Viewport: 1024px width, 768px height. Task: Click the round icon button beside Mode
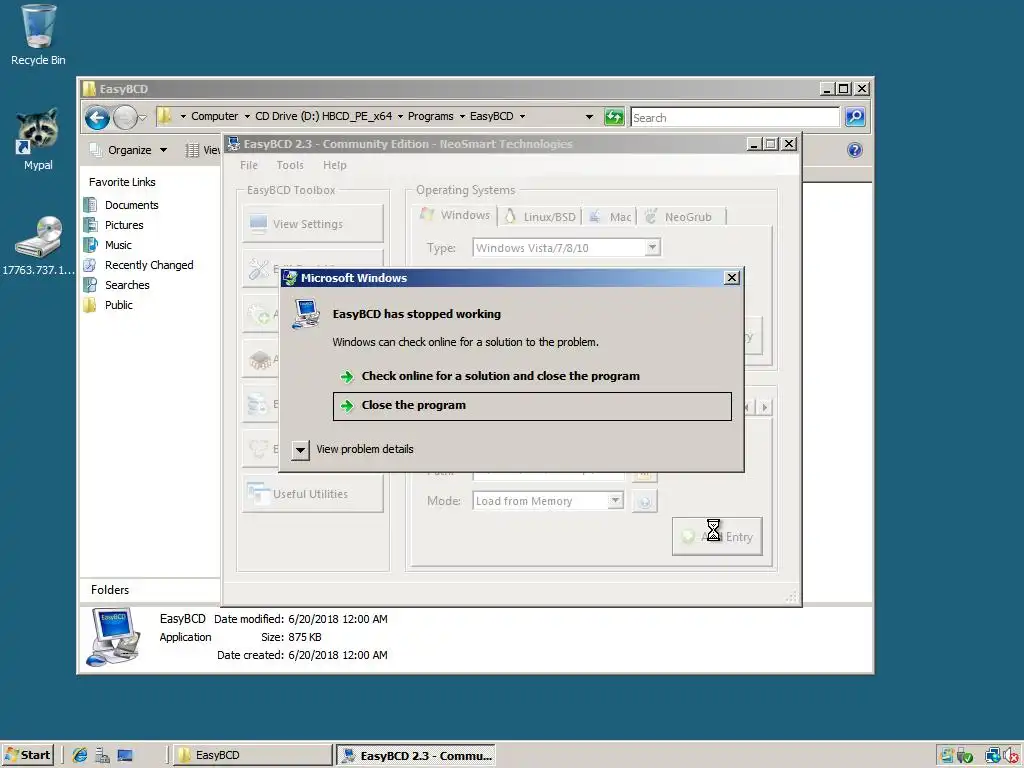point(645,502)
